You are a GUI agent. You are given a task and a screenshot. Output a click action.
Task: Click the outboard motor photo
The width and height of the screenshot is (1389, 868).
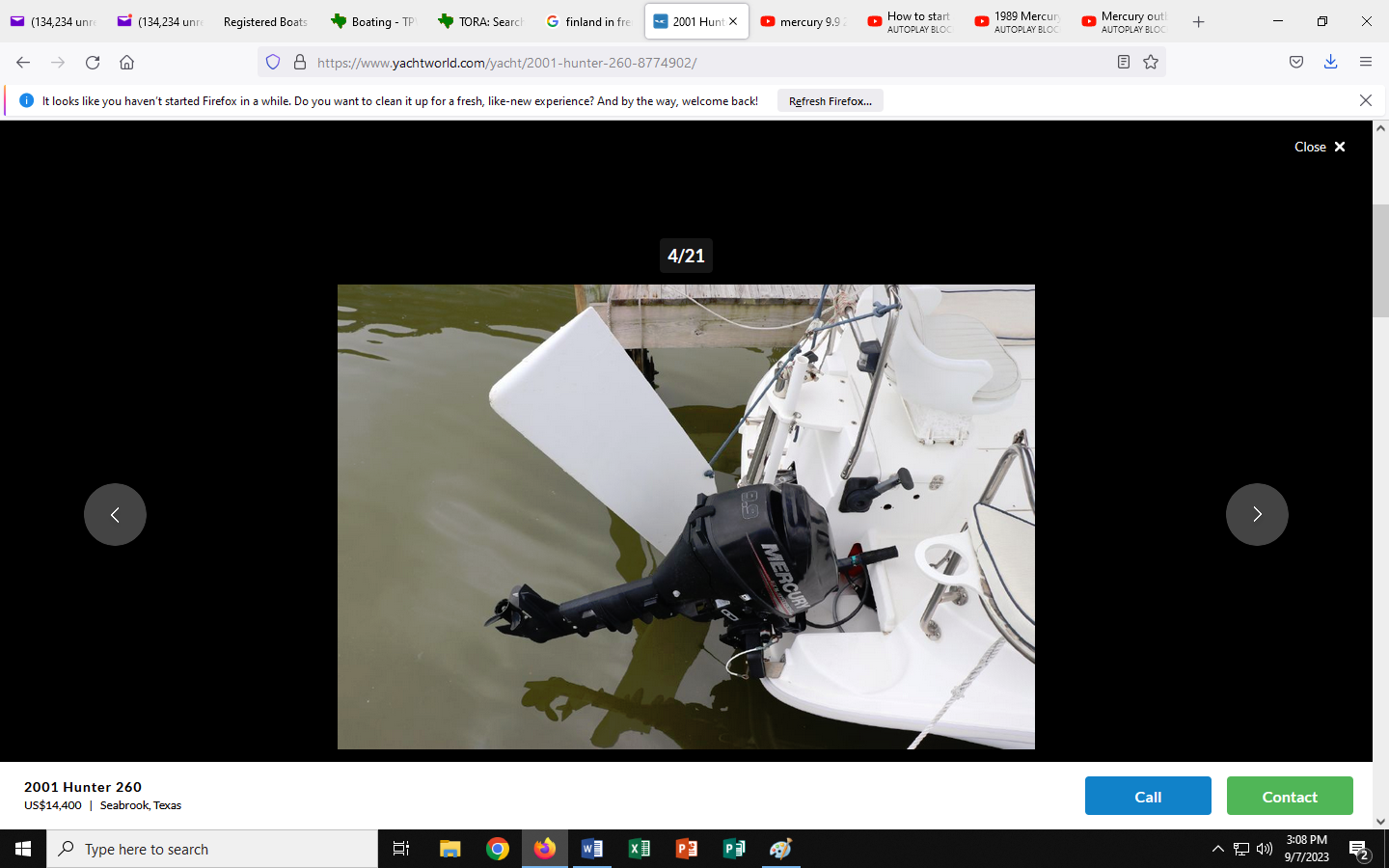tap(686, 517)
